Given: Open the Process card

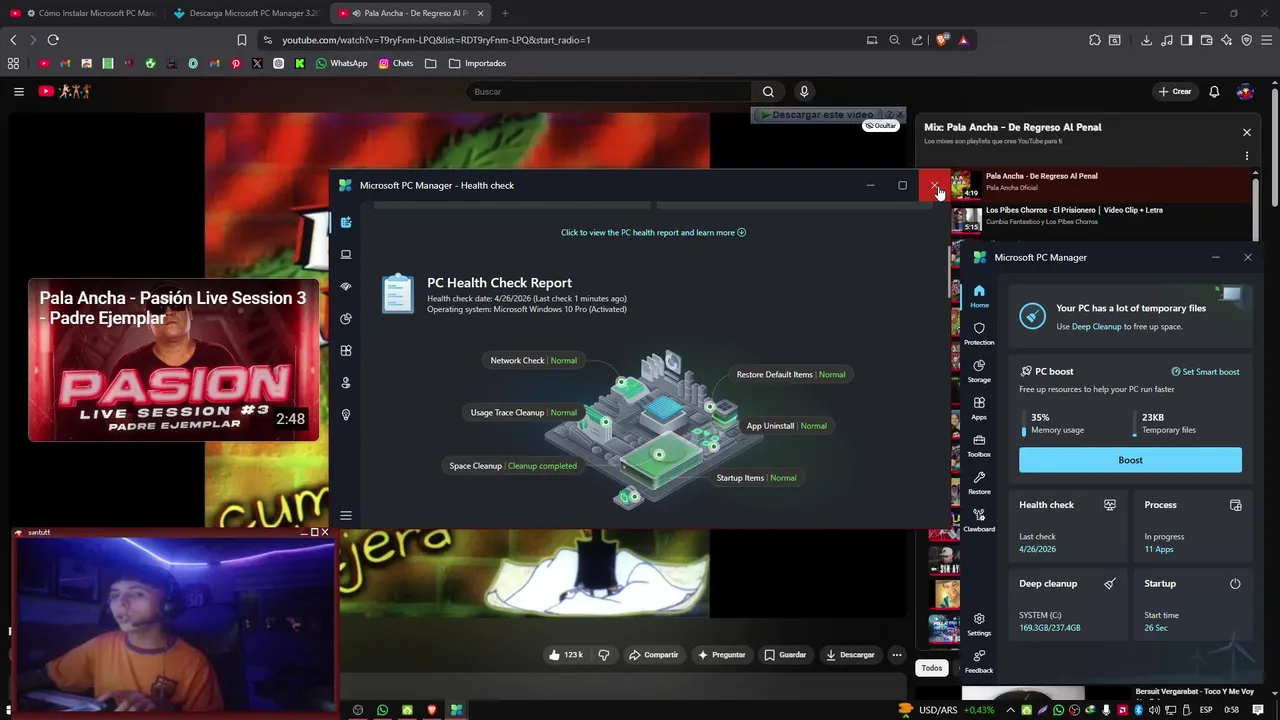Looking at the screenshot, I should coord(1193,526).
